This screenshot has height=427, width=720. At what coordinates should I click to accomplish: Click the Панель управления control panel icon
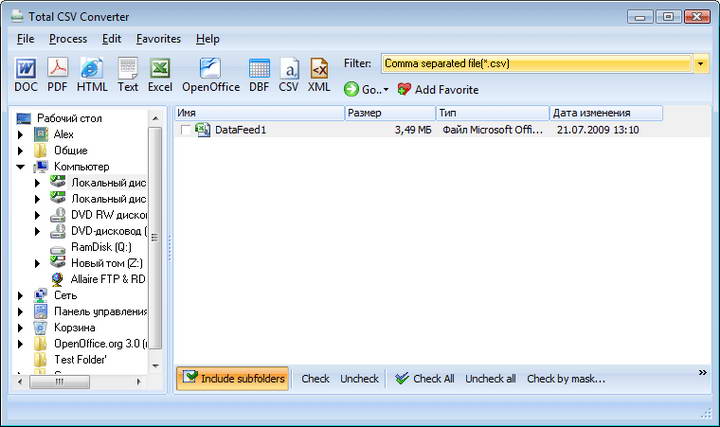point(40,311)
